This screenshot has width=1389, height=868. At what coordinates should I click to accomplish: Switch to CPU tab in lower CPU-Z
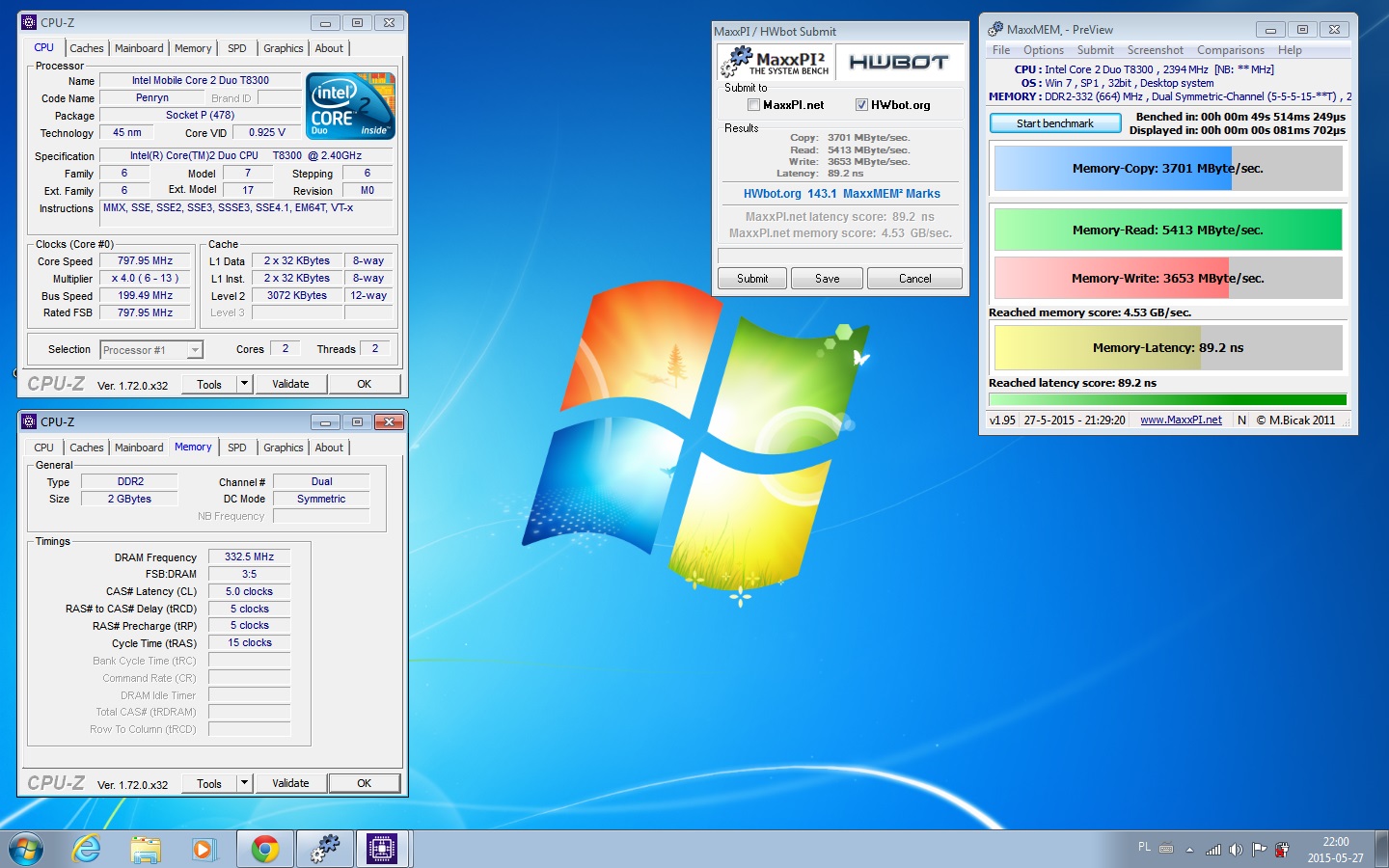pos(44,448)
